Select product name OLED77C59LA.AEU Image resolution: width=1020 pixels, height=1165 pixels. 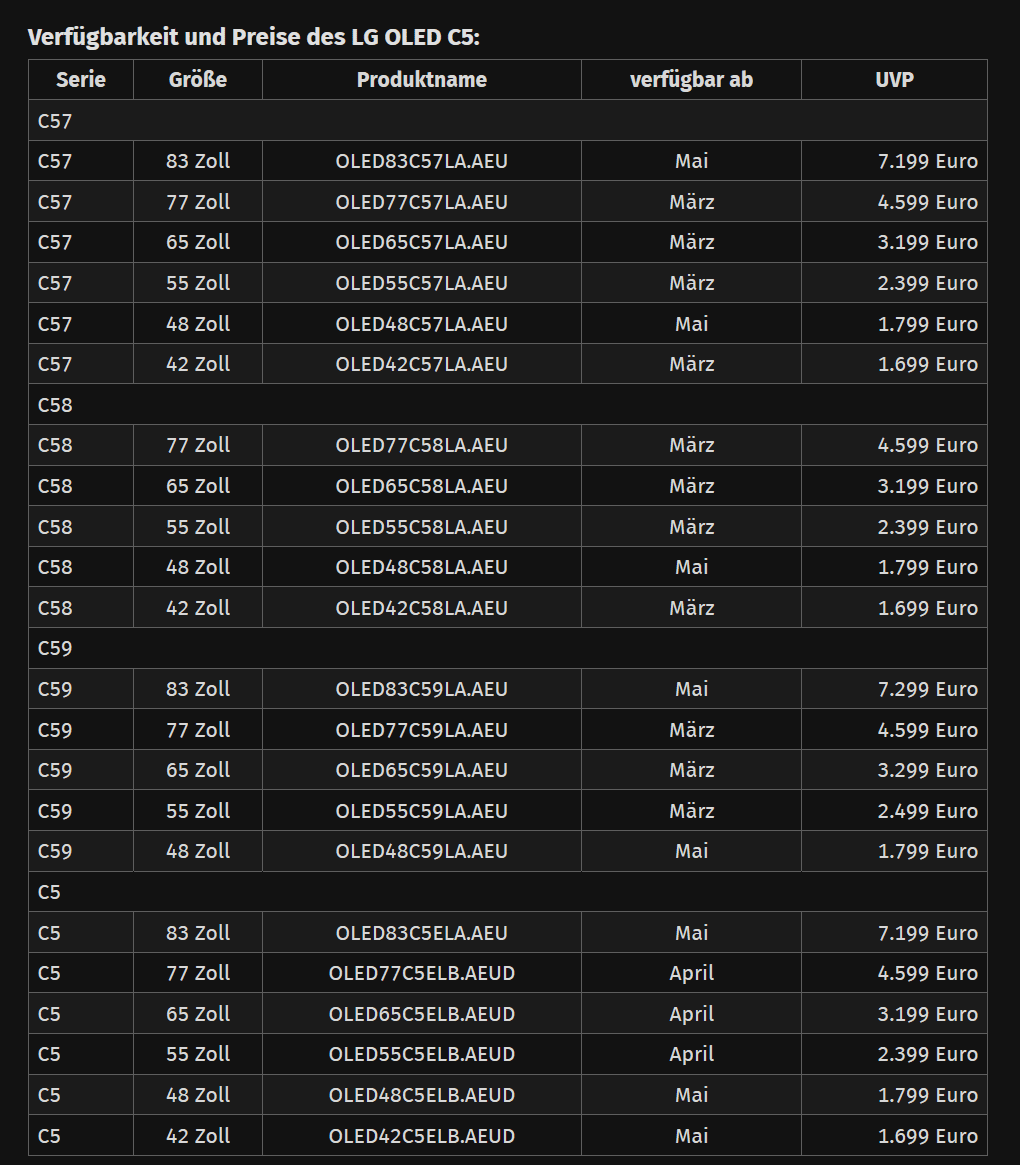tap(421, 730)
